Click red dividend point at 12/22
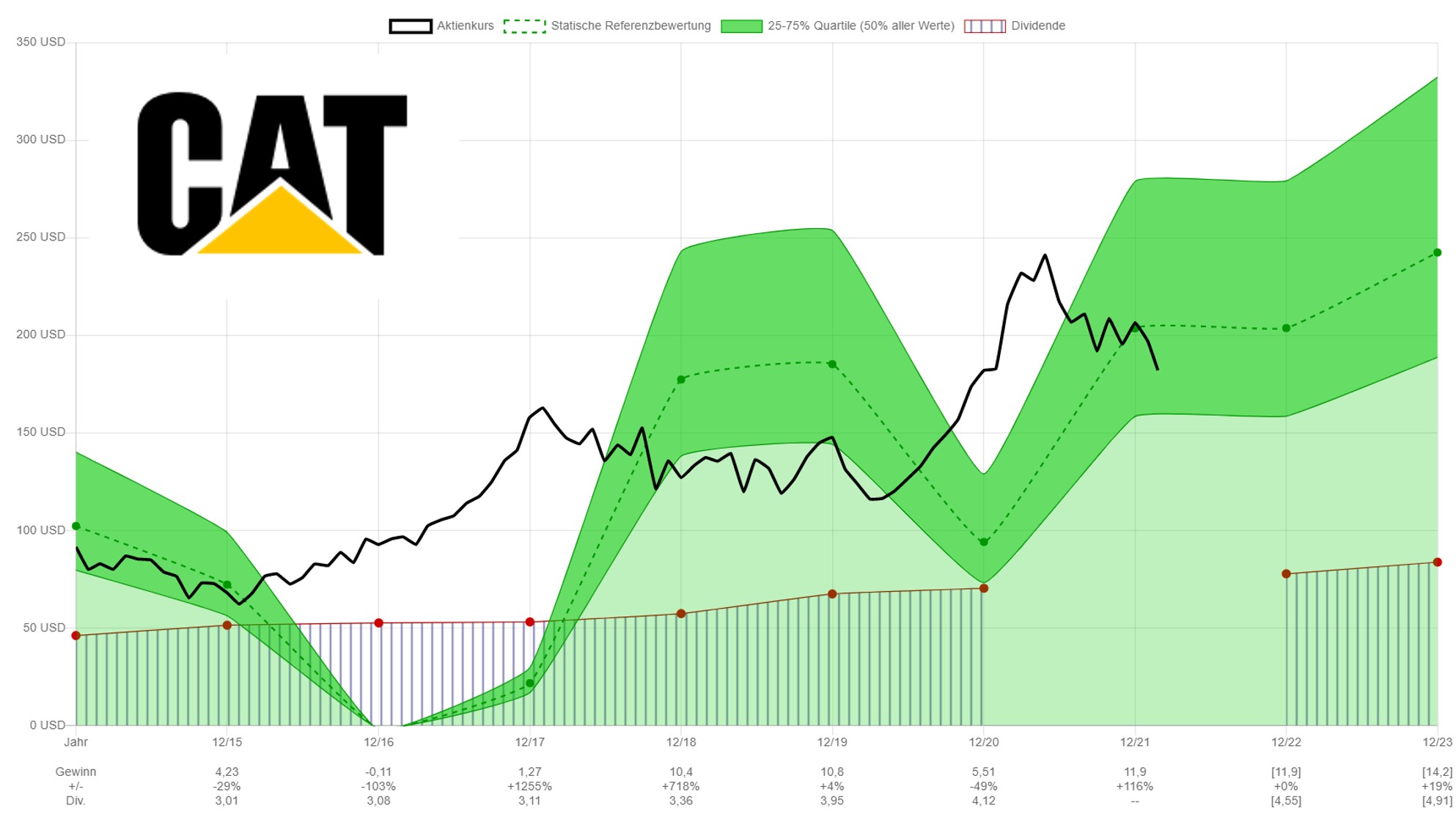1456x825 pixels. click(1286, 574)
